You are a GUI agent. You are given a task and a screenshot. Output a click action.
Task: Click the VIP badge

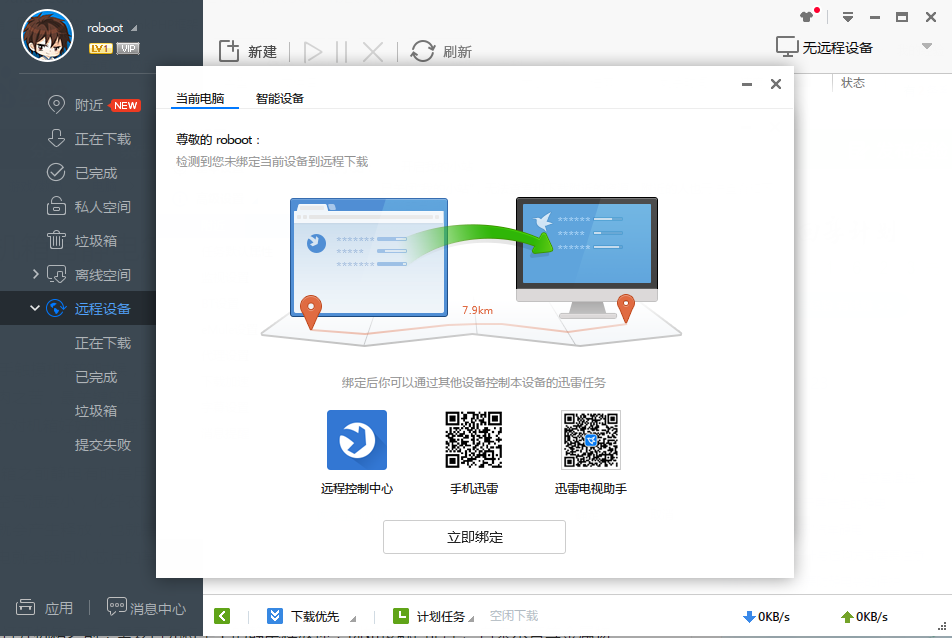click(x=128, y=49)
